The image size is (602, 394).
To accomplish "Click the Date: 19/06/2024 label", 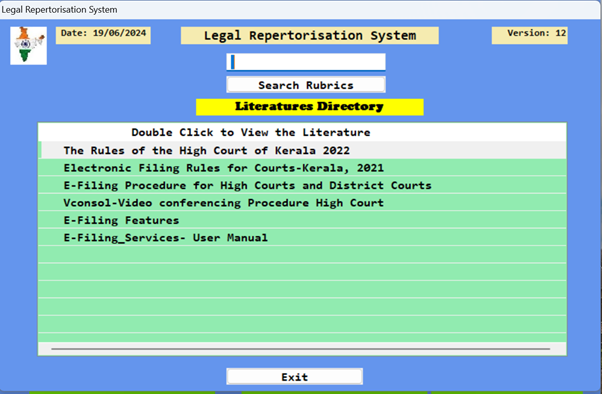I will pos(103,35).
